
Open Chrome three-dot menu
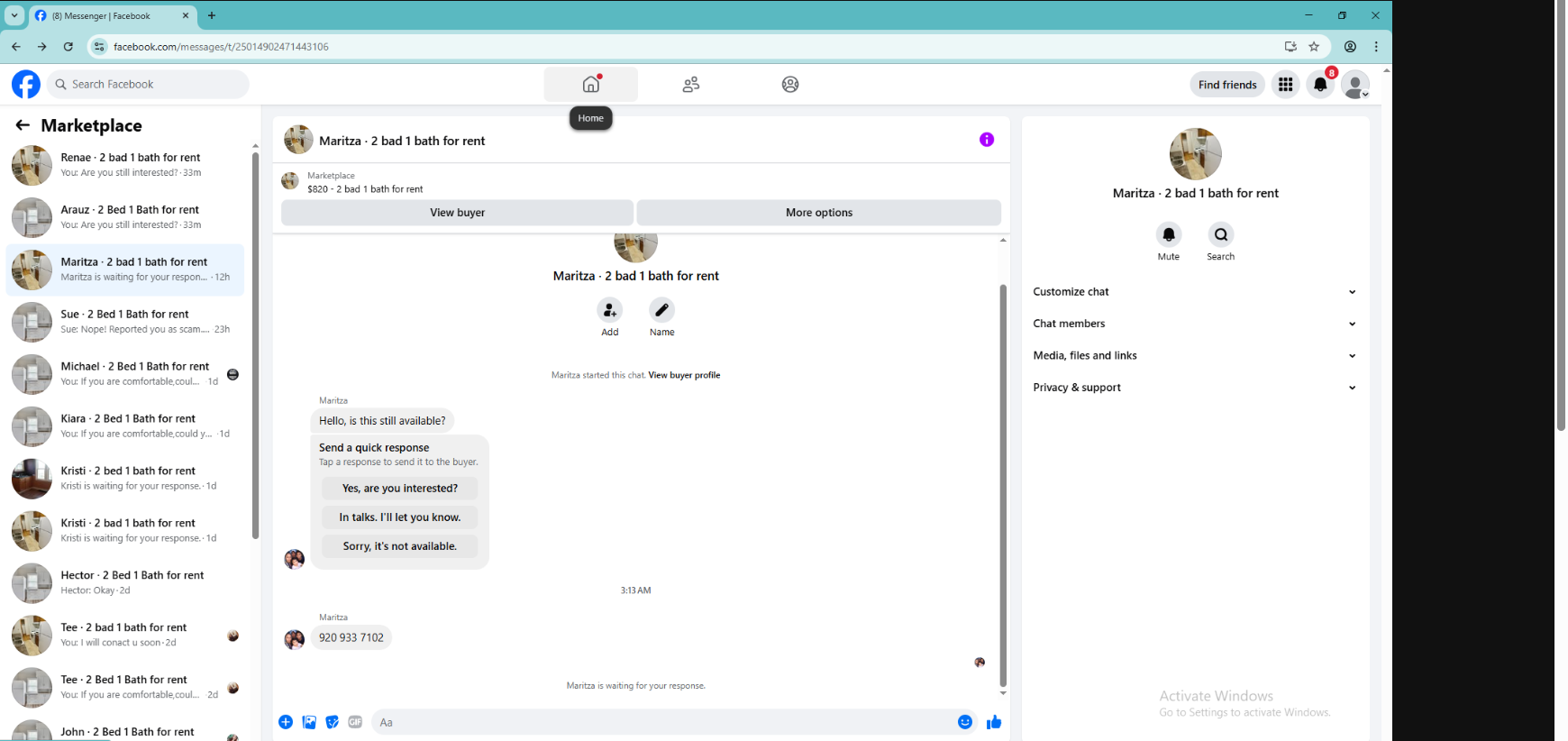pos(1376,46)
